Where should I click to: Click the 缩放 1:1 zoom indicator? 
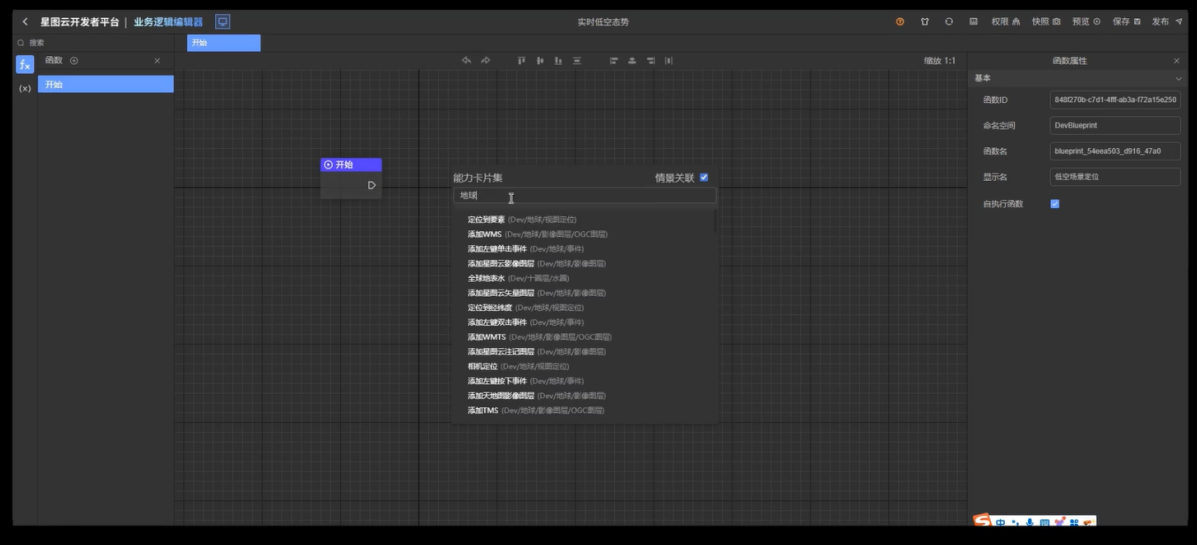[x=940, y=60]
